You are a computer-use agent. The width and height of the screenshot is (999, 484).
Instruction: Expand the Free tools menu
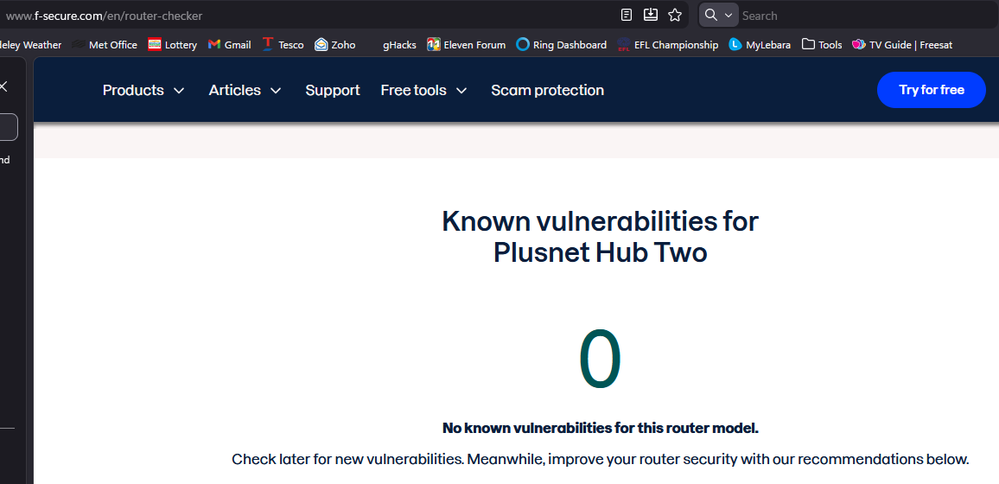point(424,90)
